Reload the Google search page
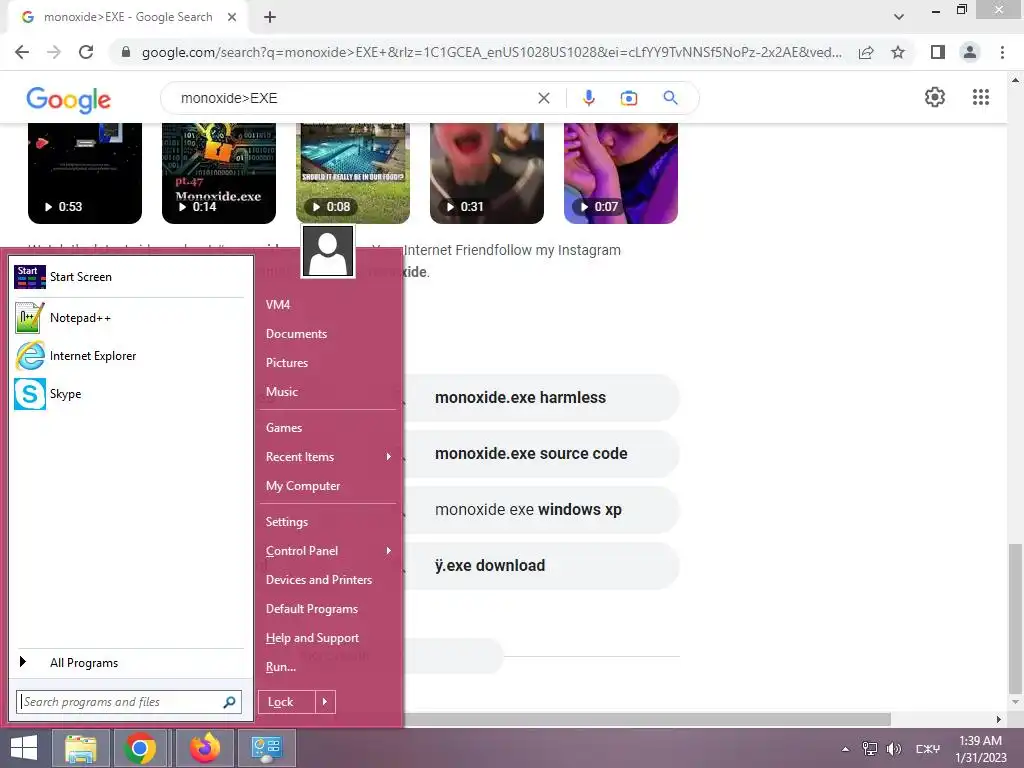This screenshot has height=768, width=1024. 86,52
